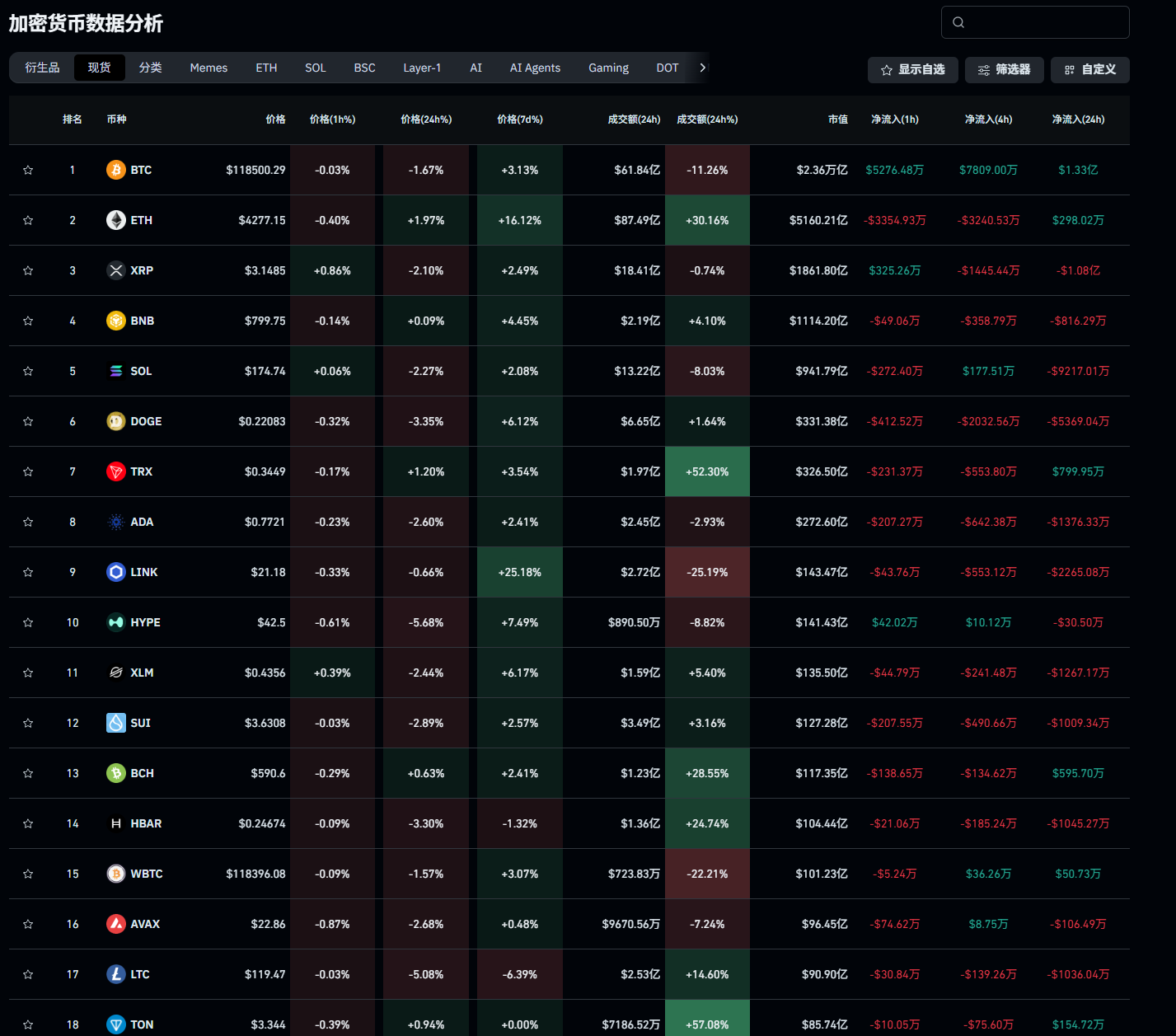Click into the search input field
This screenshot has width=1176, height=1036.
tap(1035, 22)
